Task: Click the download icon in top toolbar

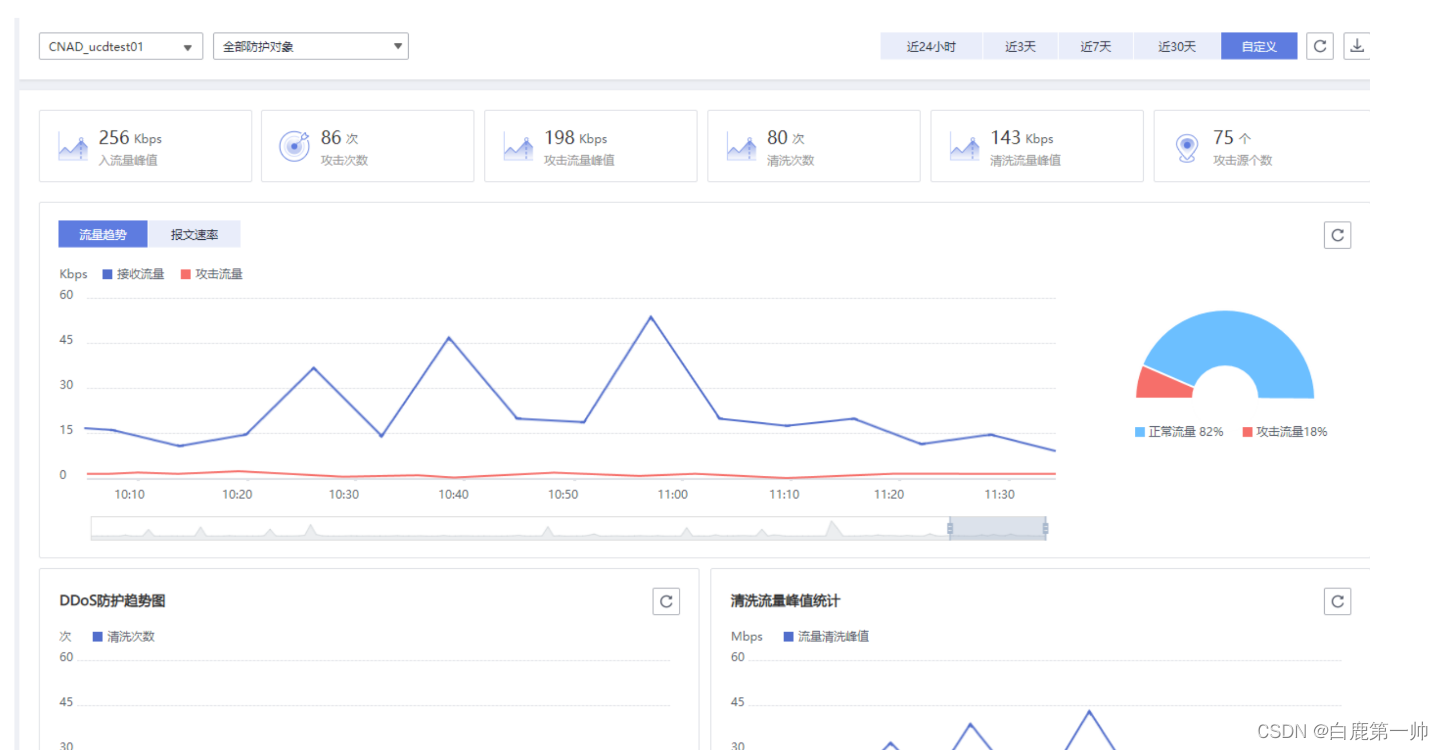Action: (1357, 46)
